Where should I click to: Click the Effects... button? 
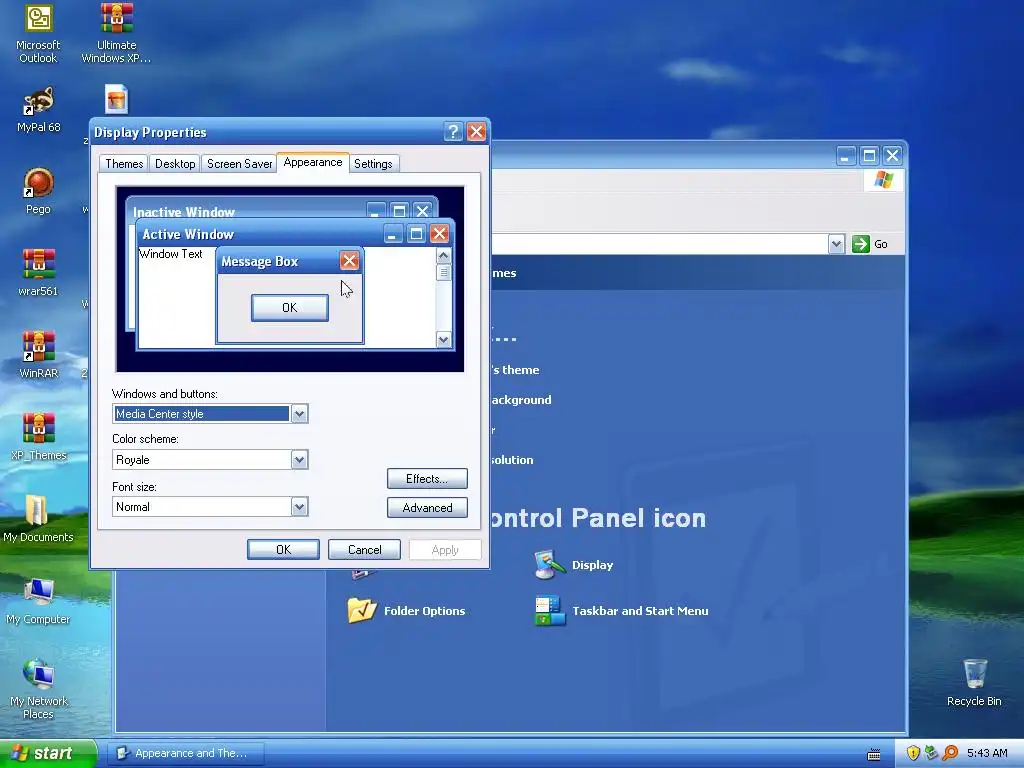click(427, 479)
